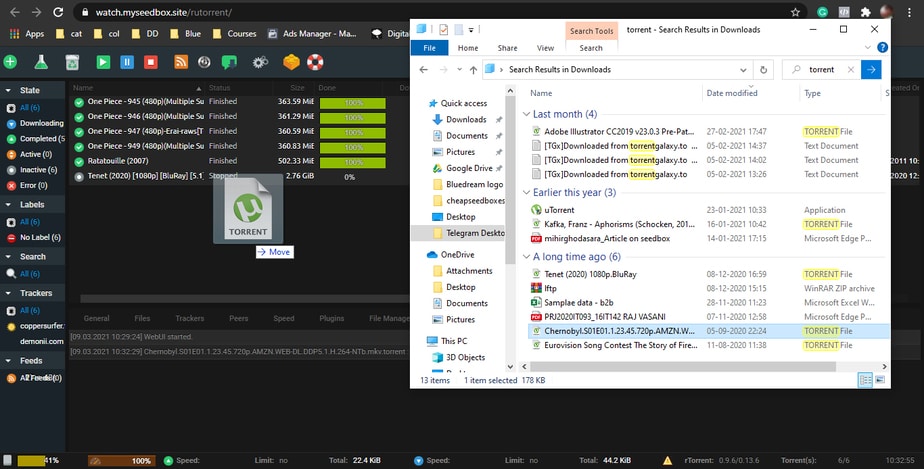The image size is (924, 469).
Task: Refresh the Explorer search results
Action: pyautogui.click(x=763, y=70)
